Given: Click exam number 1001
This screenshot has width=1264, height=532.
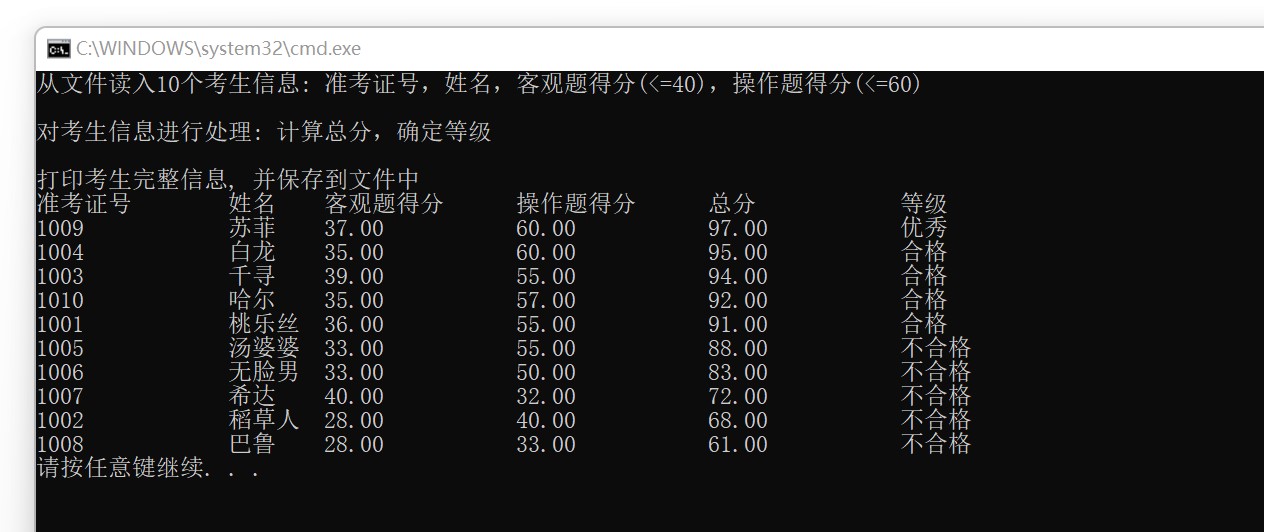Looking at the screenshot, I should click(60, 325).
